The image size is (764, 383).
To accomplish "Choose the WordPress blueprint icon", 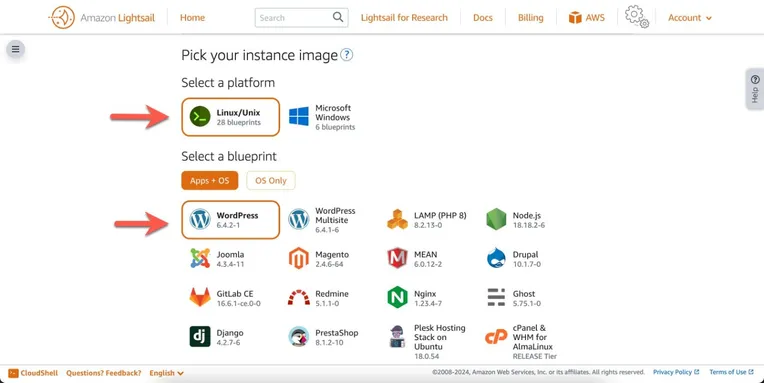I will (200, 219).
